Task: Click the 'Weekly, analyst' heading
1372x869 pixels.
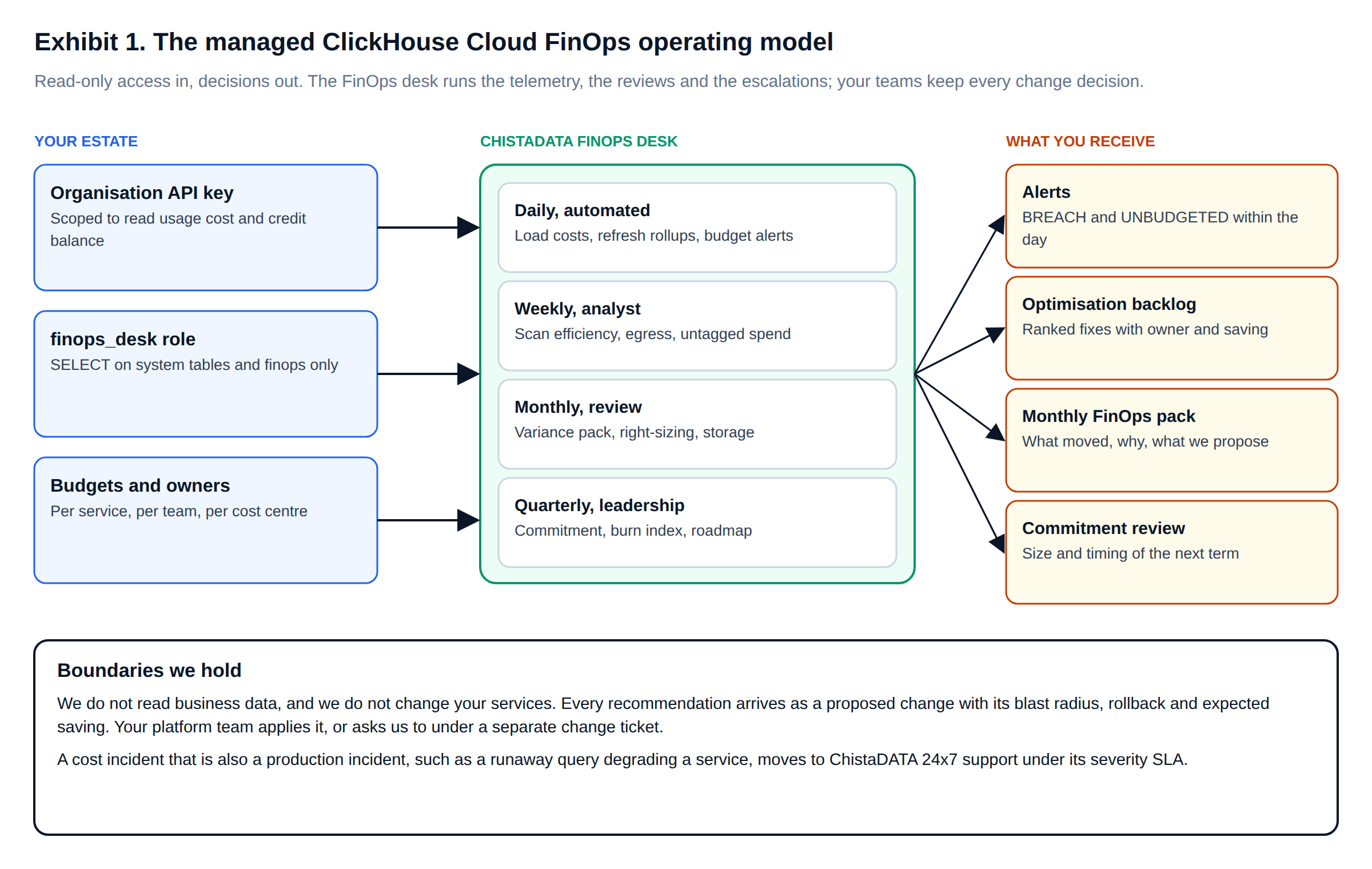Action: 577,309
